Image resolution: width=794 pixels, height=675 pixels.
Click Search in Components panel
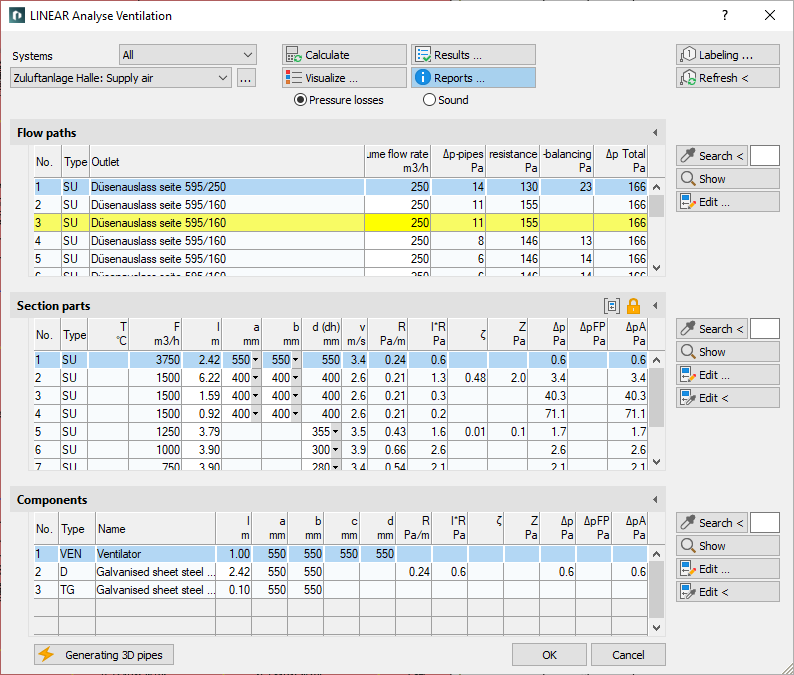pos(712,523)
